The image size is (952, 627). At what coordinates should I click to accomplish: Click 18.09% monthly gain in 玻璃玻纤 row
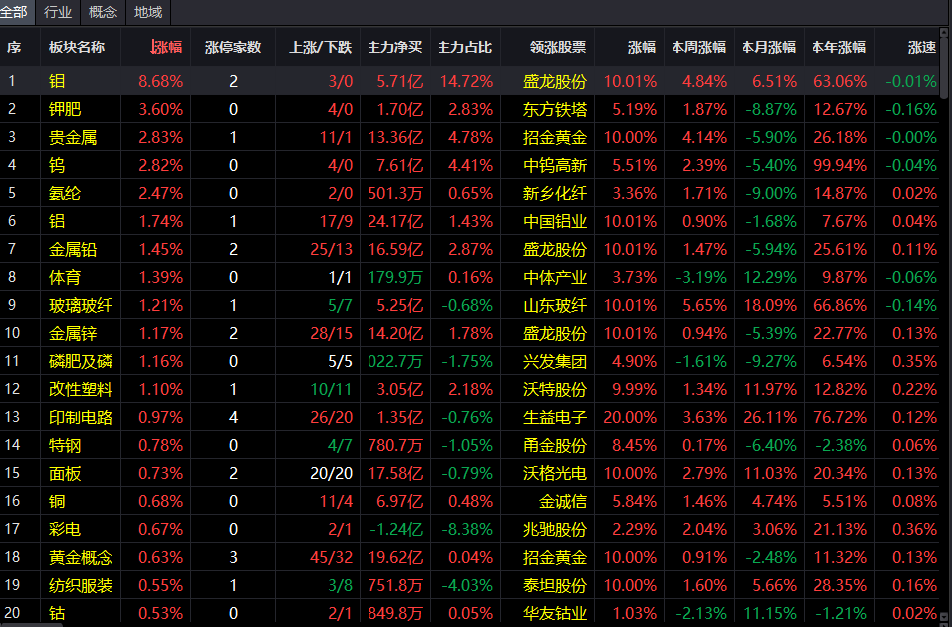(770, 305)
